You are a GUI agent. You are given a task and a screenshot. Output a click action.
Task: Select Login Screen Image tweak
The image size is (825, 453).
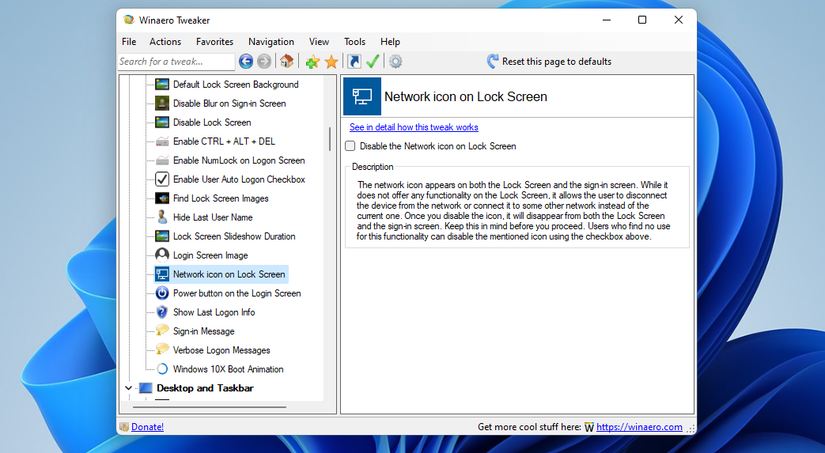coord(210,255)
